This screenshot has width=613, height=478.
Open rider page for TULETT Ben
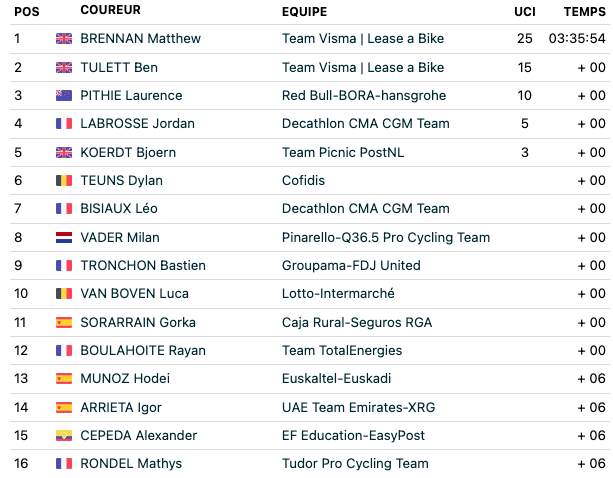click(x=119, y=67)
